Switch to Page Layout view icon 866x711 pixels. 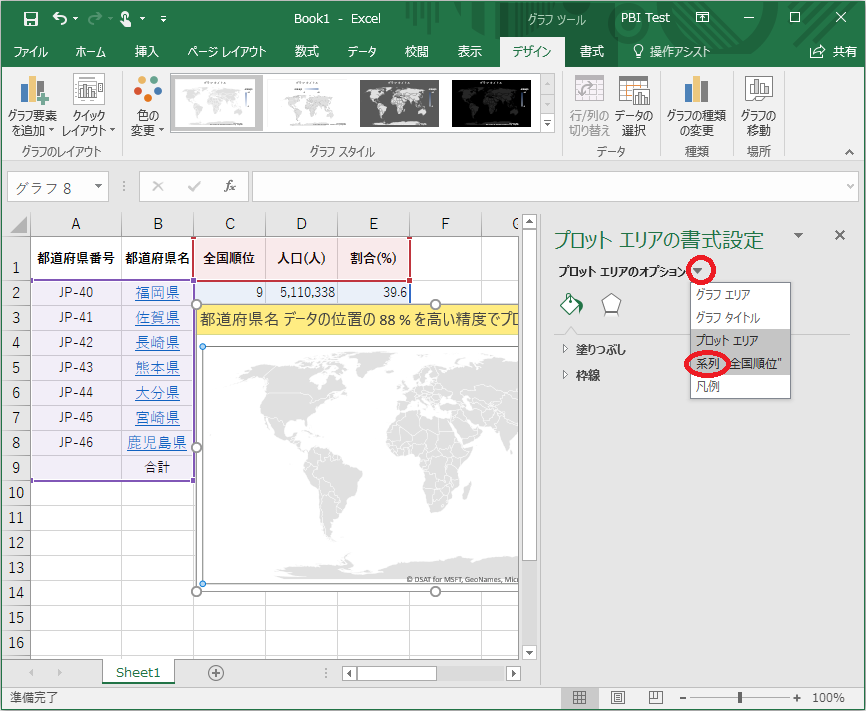(x=617, y=697)
